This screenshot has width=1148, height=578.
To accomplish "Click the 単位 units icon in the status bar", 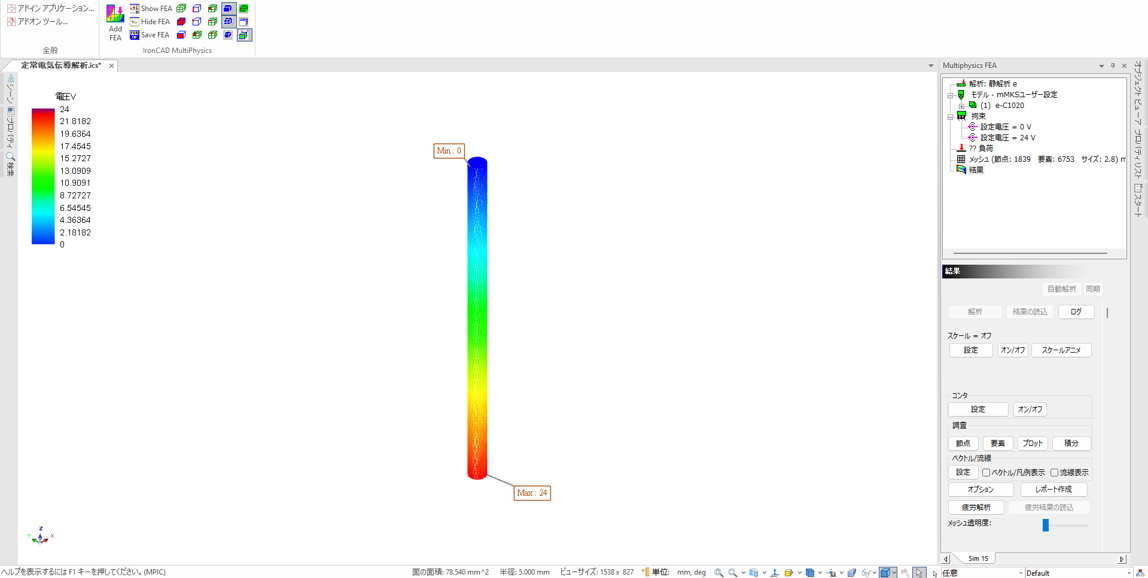I will 646,572.
